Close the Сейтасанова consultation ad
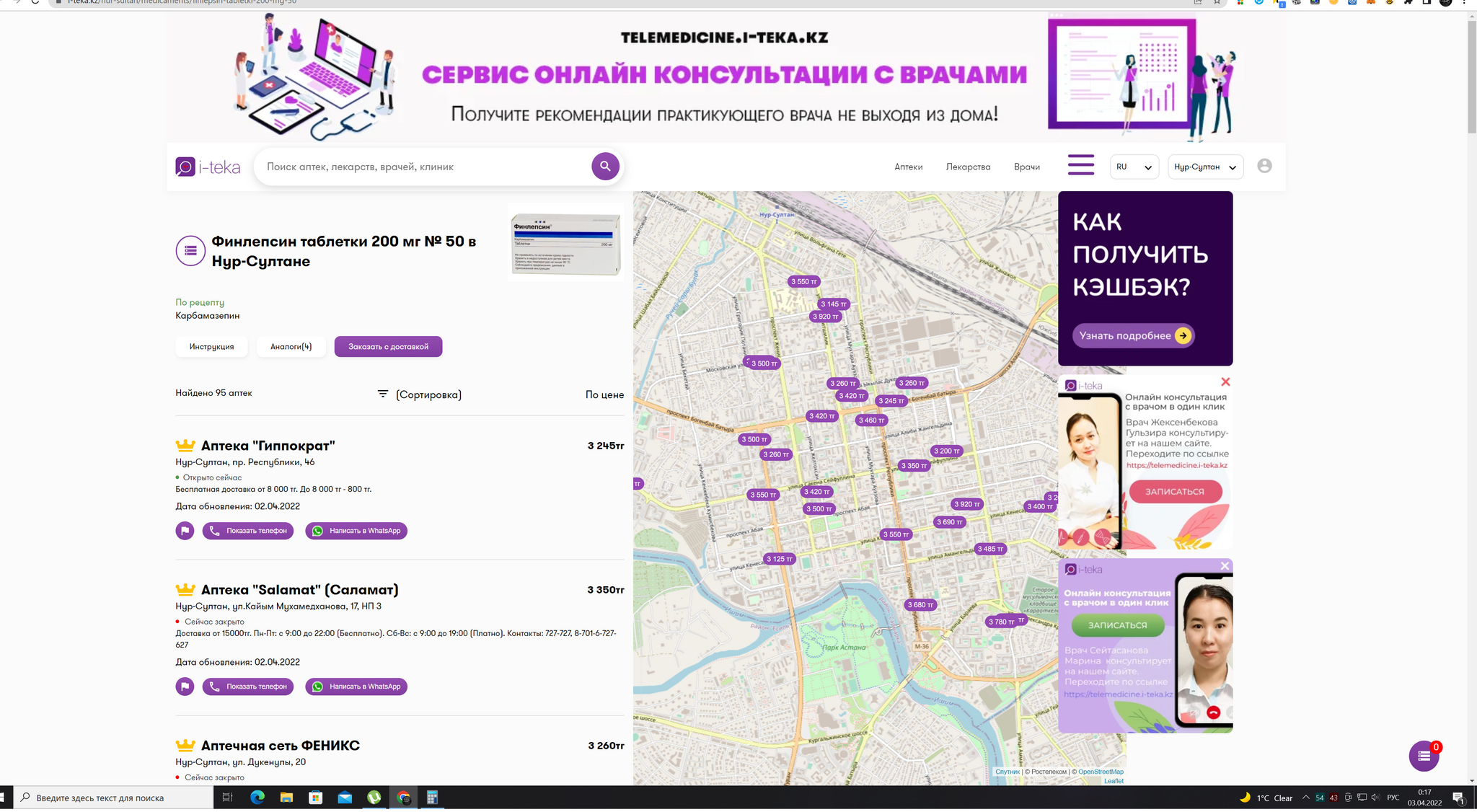The width and height of the screenshot is (1477, 812). click(1225, 566)
